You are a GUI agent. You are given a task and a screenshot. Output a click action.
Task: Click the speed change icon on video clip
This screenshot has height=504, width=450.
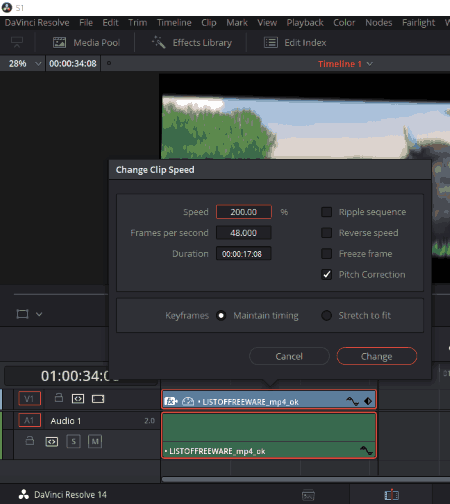pyautogui.click(x=188, y=401)
